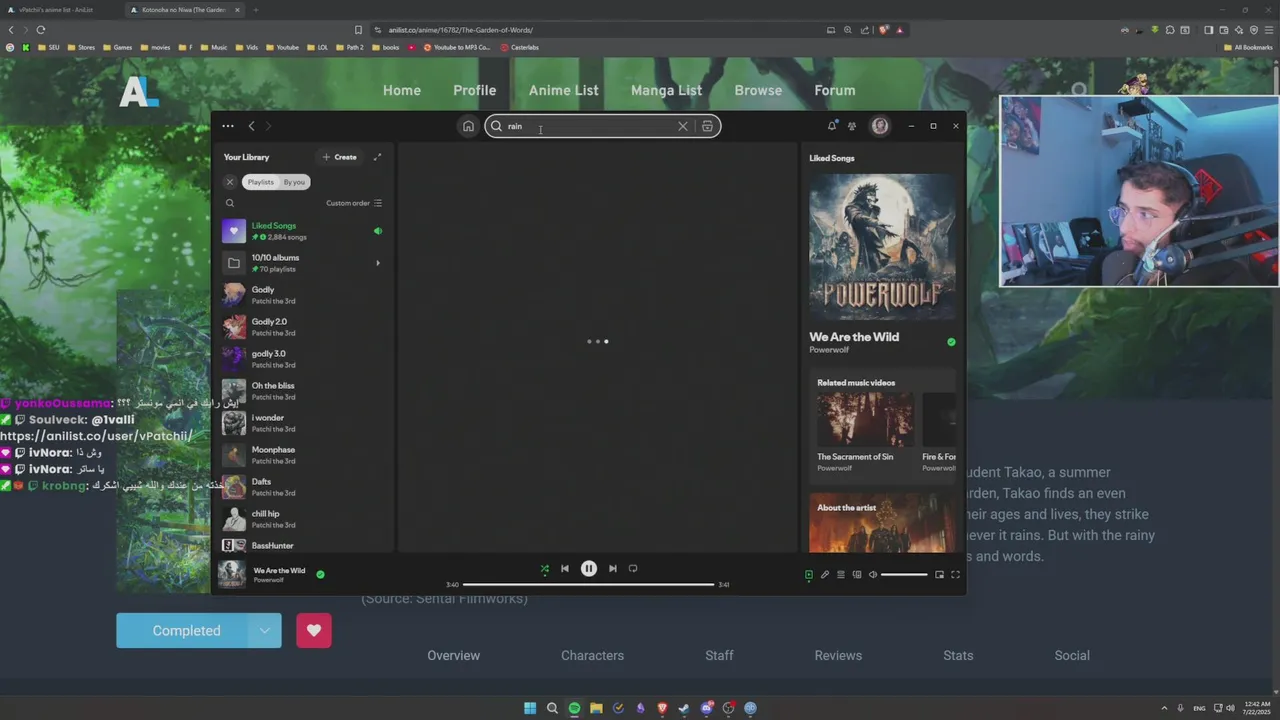Screen dimensions: 1280x720
Task: Open AniList Manga List nav item
Action: [666, 90]
